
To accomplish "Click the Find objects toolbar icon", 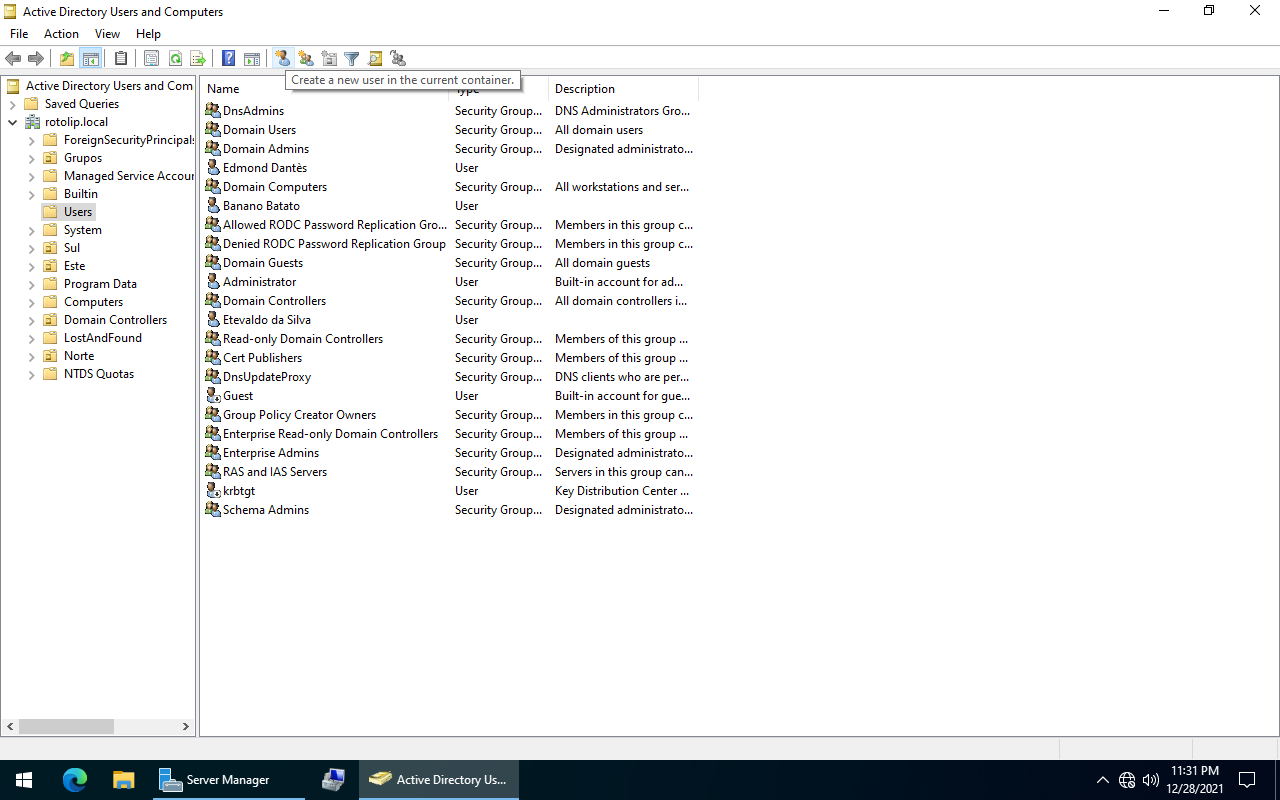I will tap(375, 59).
